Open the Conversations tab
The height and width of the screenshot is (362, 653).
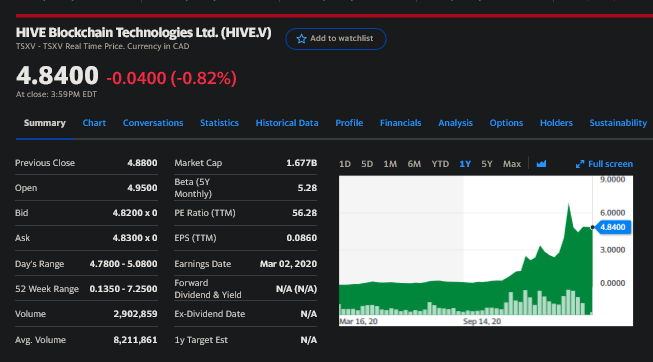pyautogui.click(x=153, y=123)
